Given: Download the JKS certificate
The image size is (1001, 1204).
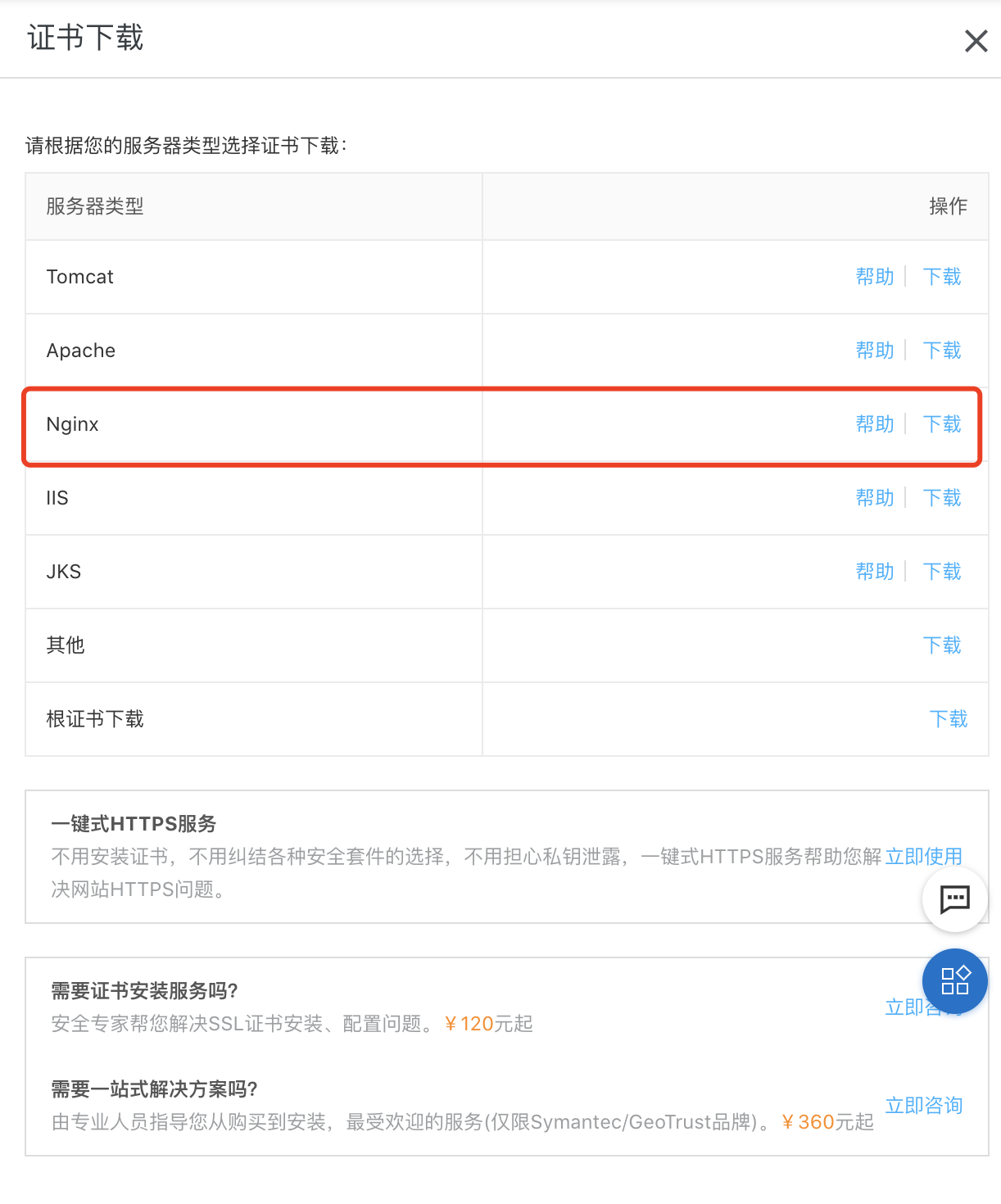Looking at the screenshot, I should (x=942, y=572).
